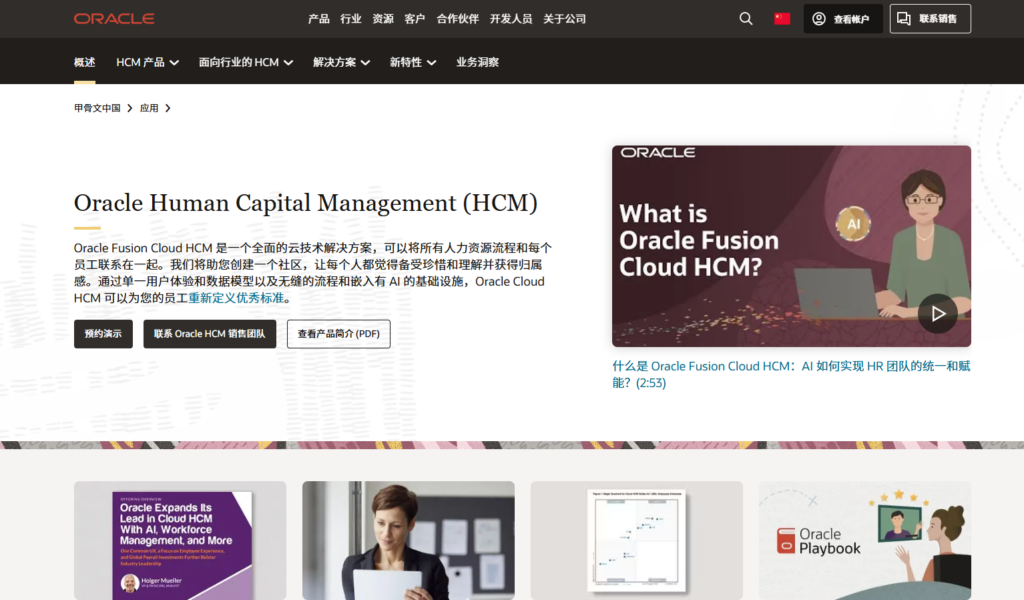The height and width of the screenshot is (600, 1024).
Task: Select the 概述 tab
Action: [x=85, y=62]
